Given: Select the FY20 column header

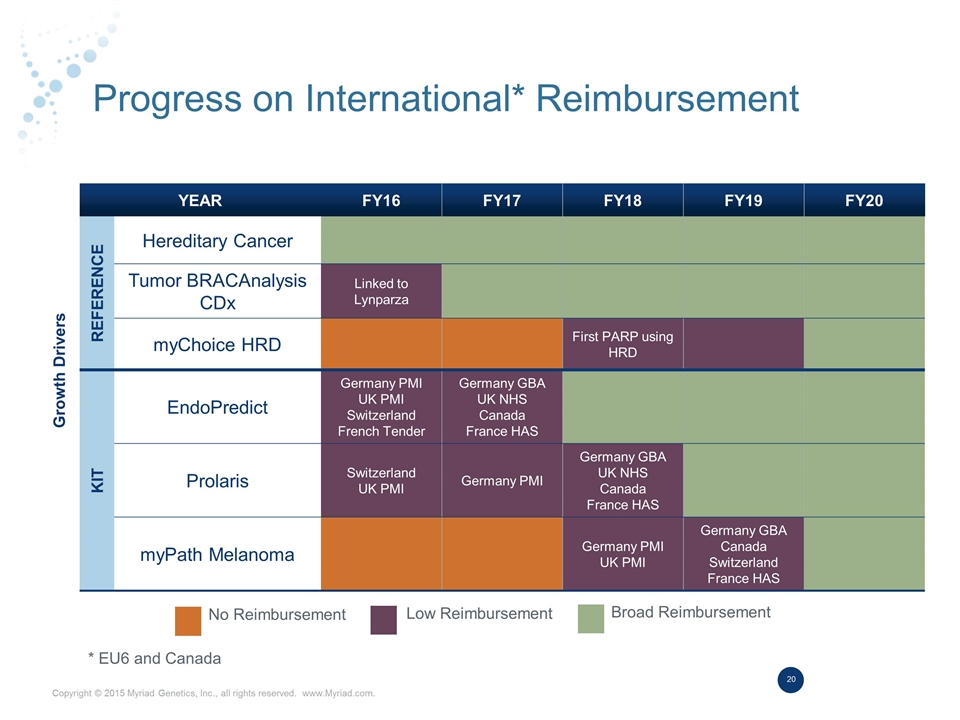Looking at the screenshot, I should [x=863, y=200].
